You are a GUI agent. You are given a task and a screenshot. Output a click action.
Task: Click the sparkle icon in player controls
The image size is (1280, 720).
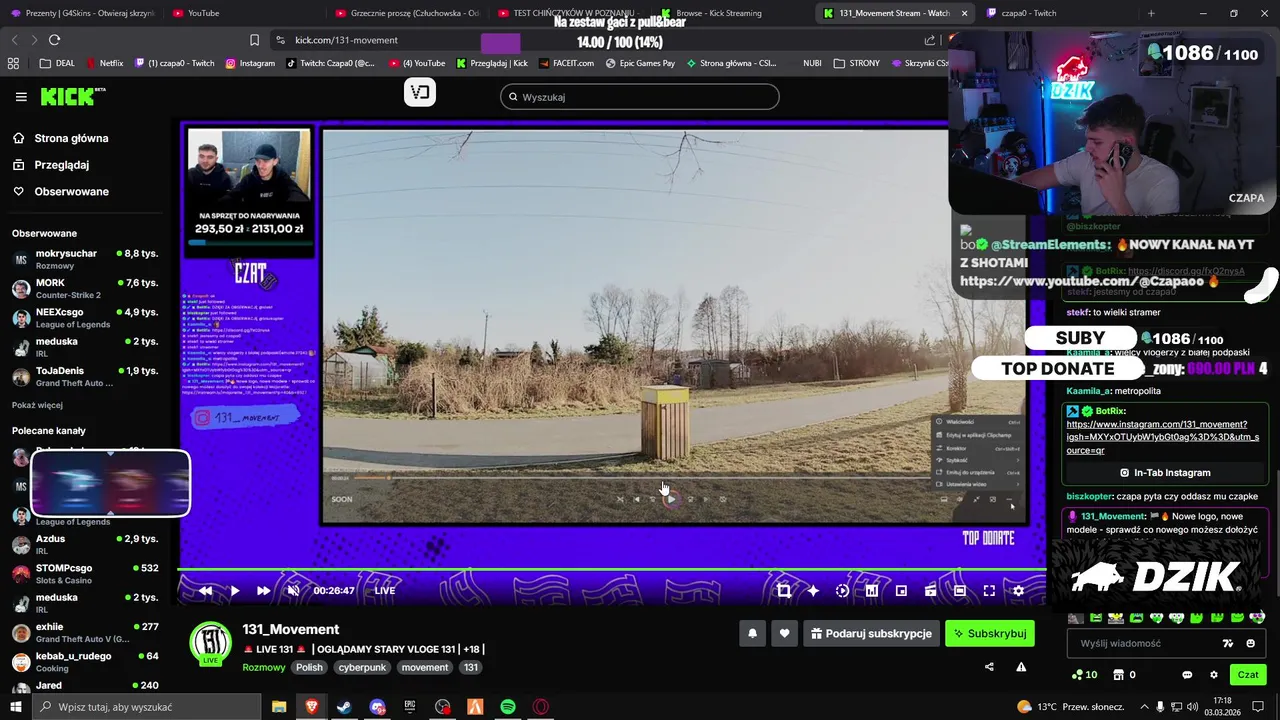click(813, 591)
